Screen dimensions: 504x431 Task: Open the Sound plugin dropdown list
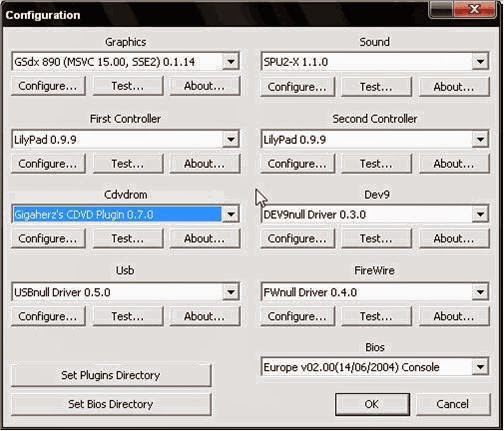480,61
